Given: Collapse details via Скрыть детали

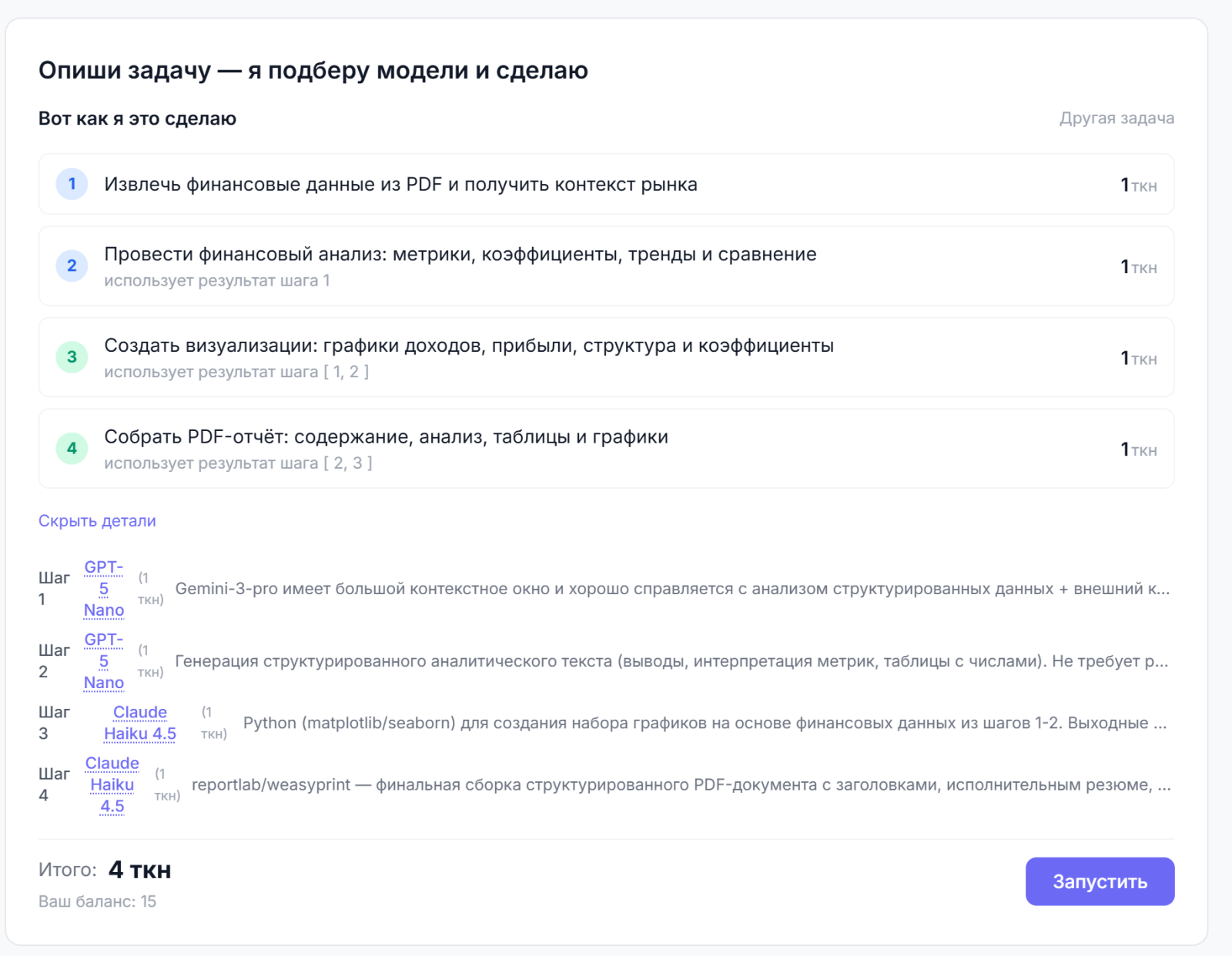Looking at the screenshot, I should click(x=97, y=521).
